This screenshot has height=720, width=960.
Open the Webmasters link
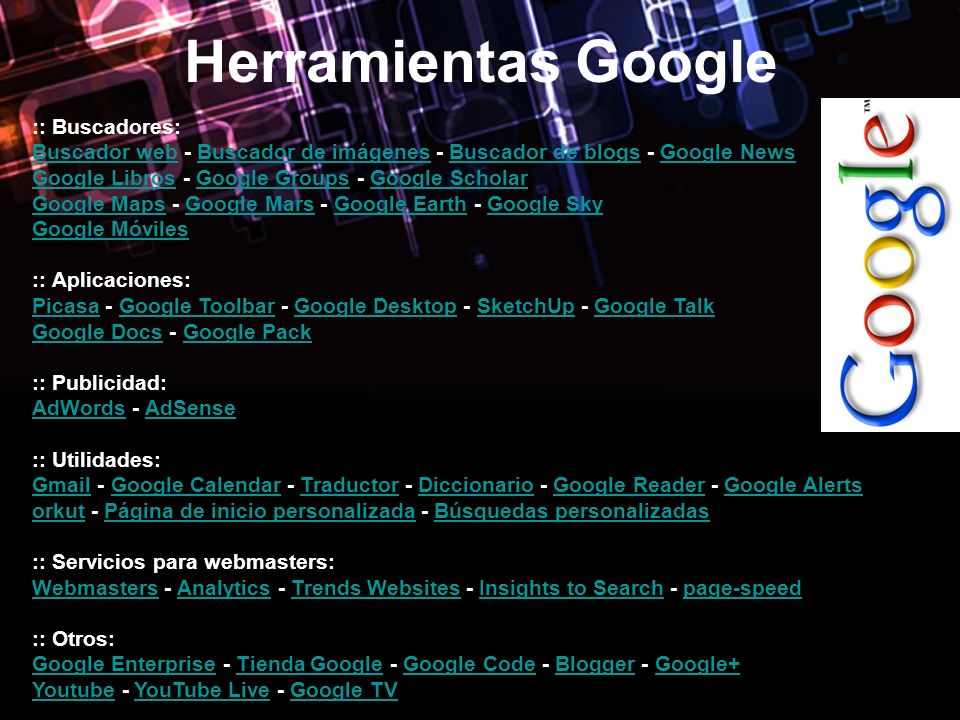pyautogui.click(x=95, y=588)
